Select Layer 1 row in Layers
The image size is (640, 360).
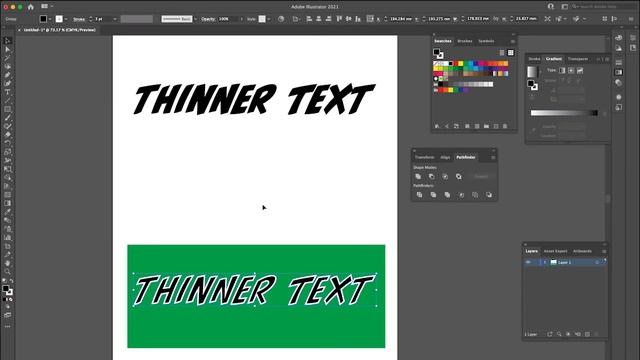565,262
